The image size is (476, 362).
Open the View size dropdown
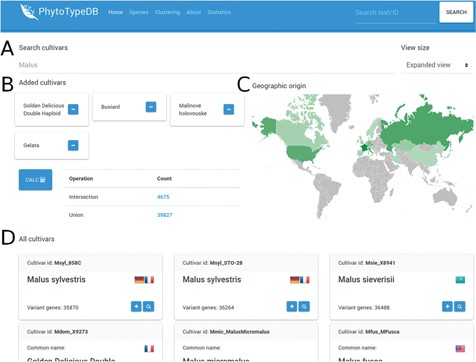coord(437,65)
